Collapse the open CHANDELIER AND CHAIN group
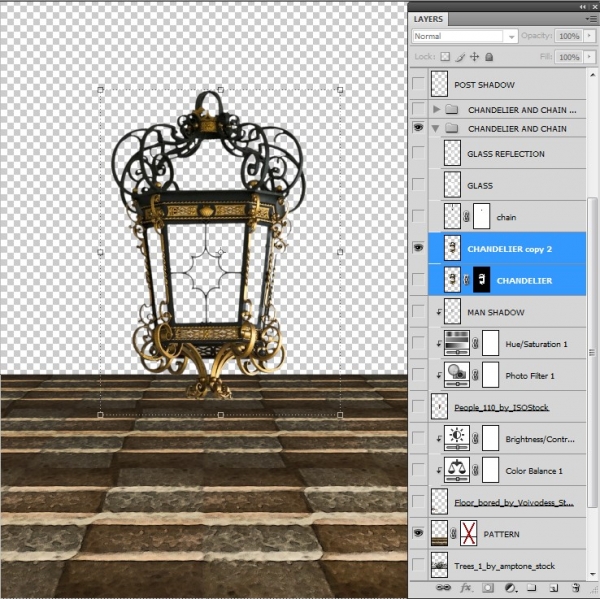Image resolution: width=600 pixels, height=599 pixels. [x=435, y=129]
